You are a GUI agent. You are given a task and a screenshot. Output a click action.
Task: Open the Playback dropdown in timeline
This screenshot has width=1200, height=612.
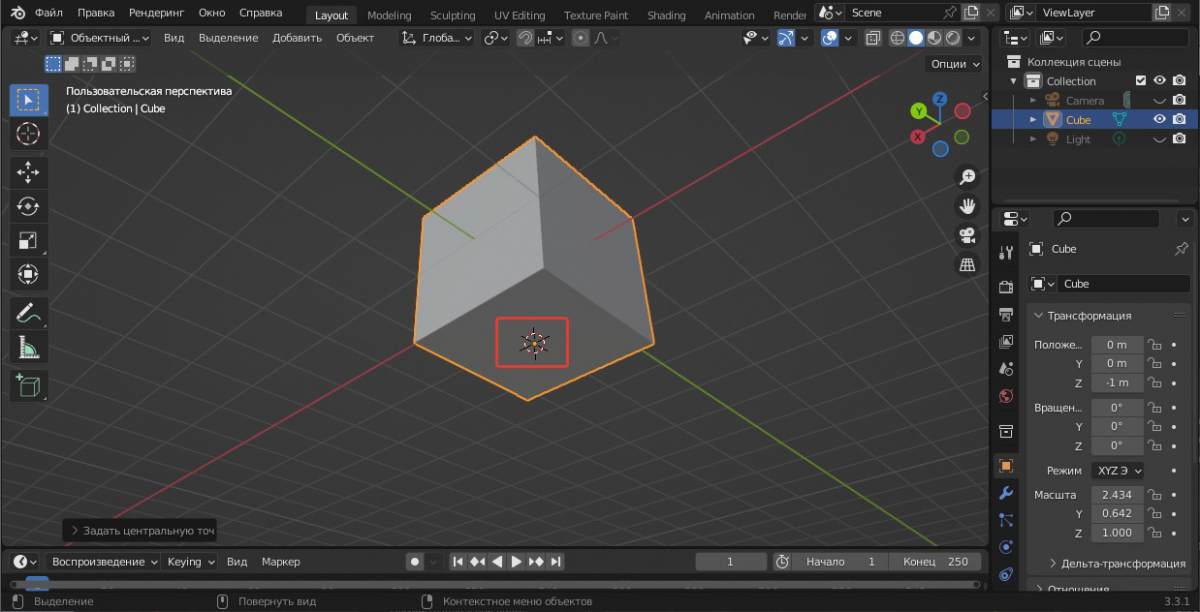[x=104, y=562]
